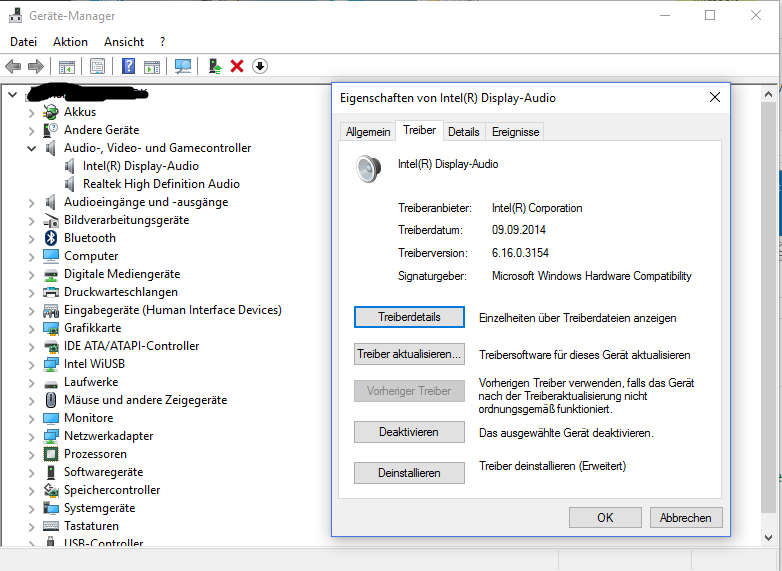
Task: Click the Prozessoren chip icon
Action: [x=51, y=454]
